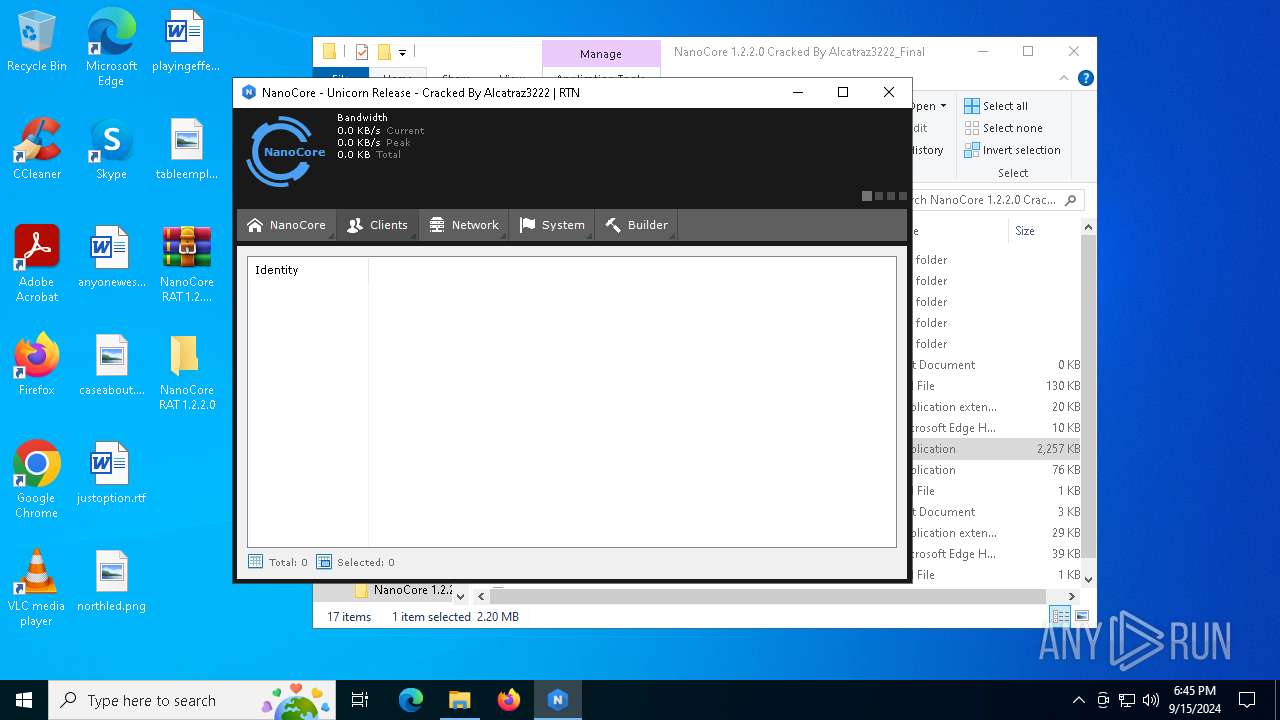Viewport: 1280px width, 720px height.
Task: Open the notification center
Action: (1247, 700)
